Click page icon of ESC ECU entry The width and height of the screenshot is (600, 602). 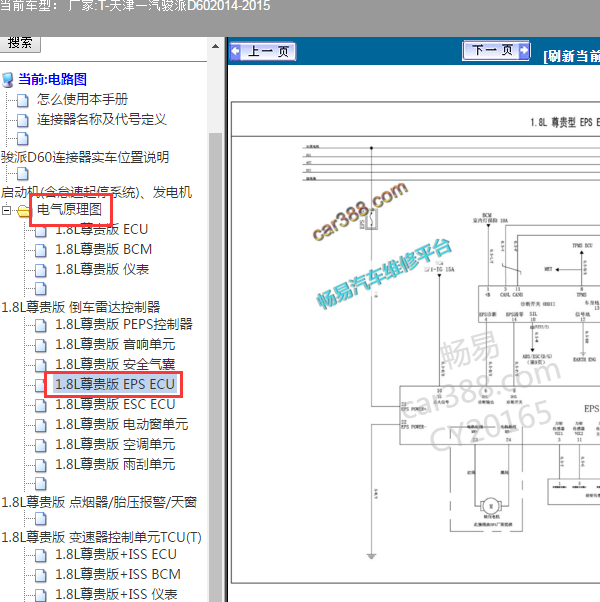[x=41, y=405]
